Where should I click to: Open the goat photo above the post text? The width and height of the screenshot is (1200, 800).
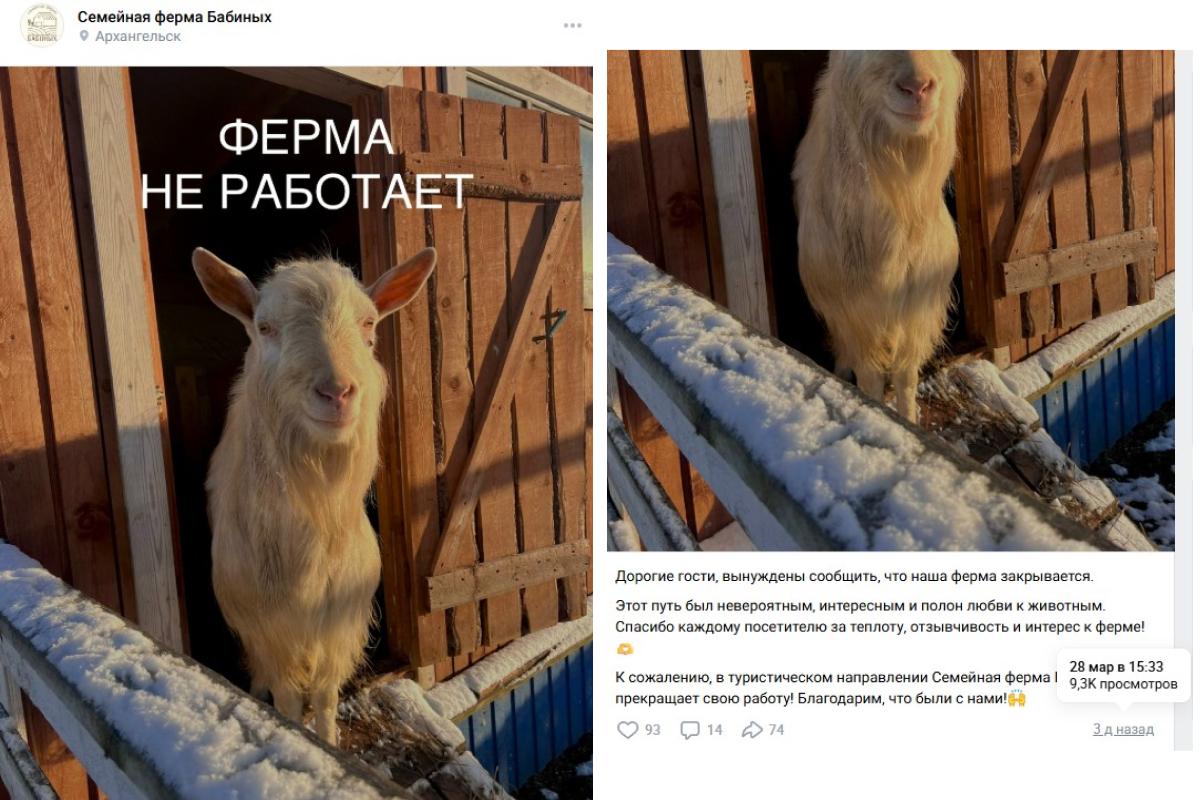[x=890, y=300]
